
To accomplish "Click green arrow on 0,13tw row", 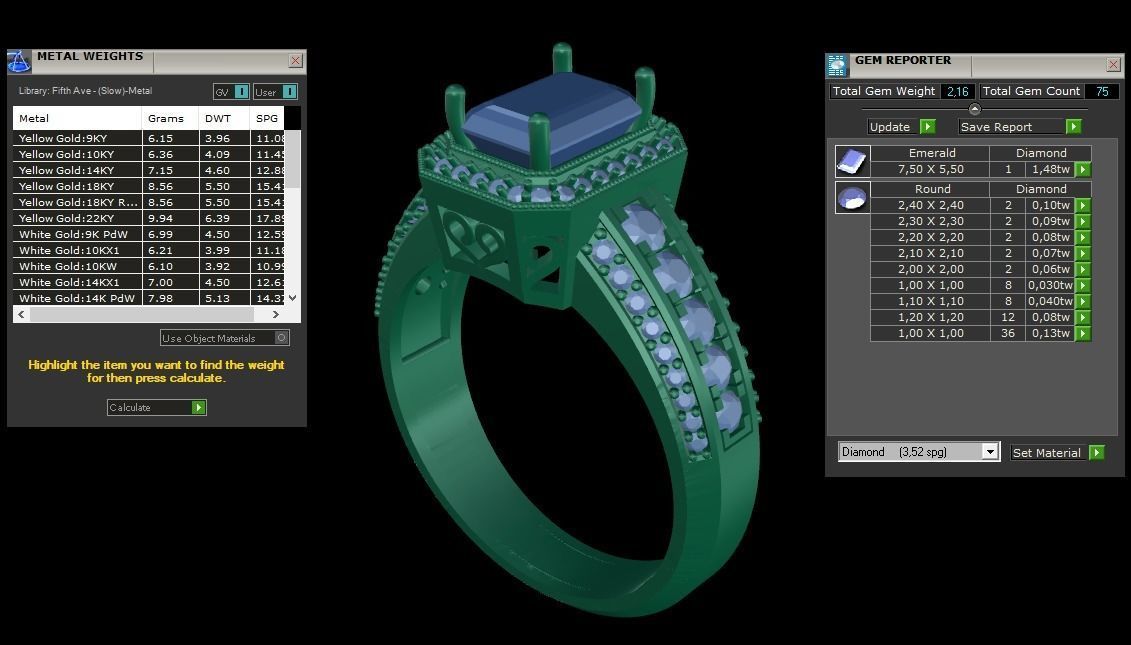I will 1083,333.
